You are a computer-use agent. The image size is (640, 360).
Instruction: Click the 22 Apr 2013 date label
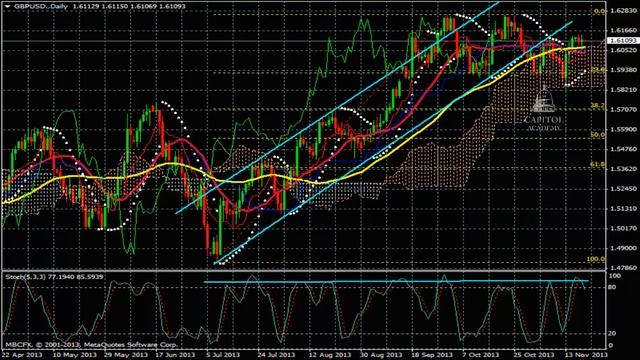22,355
